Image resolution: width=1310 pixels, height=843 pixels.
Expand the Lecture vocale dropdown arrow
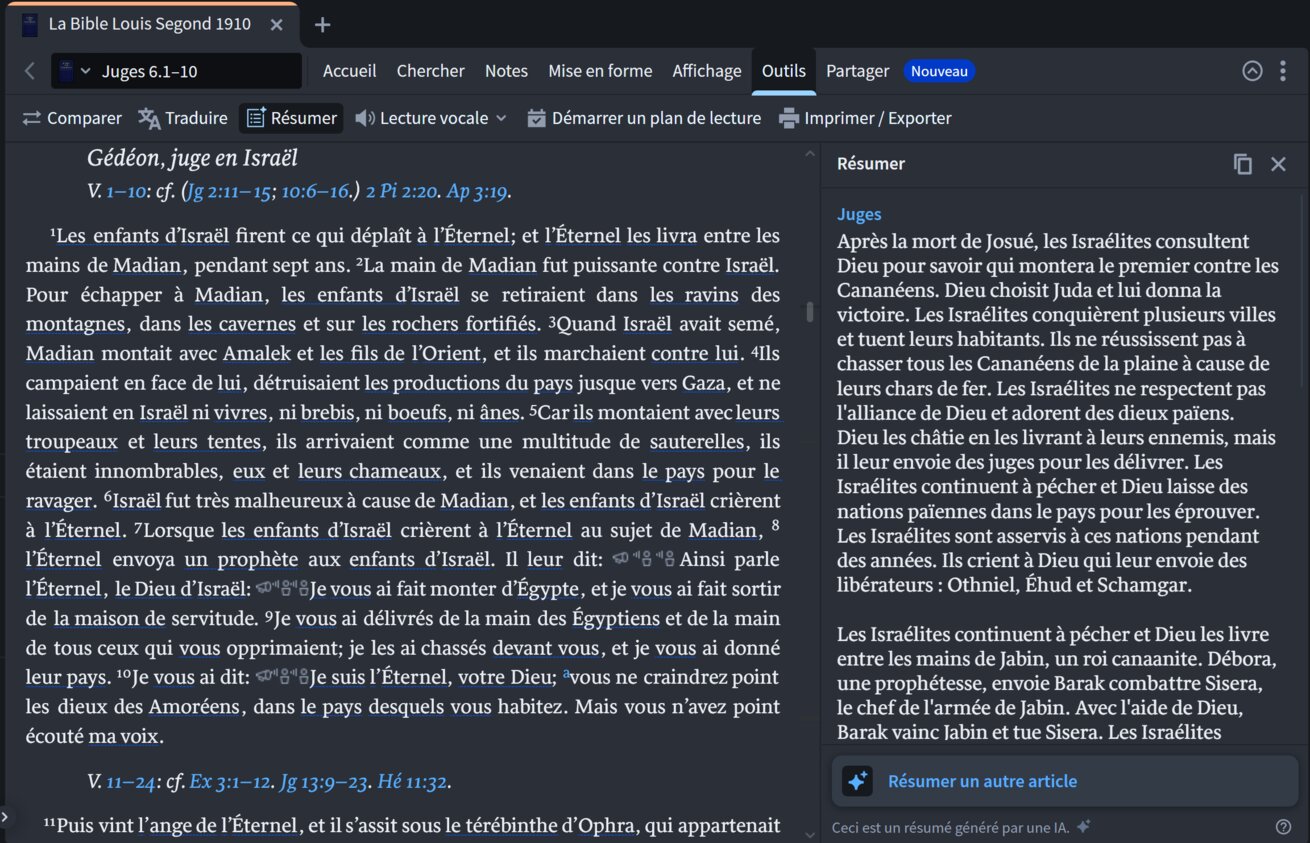(501, 118)
